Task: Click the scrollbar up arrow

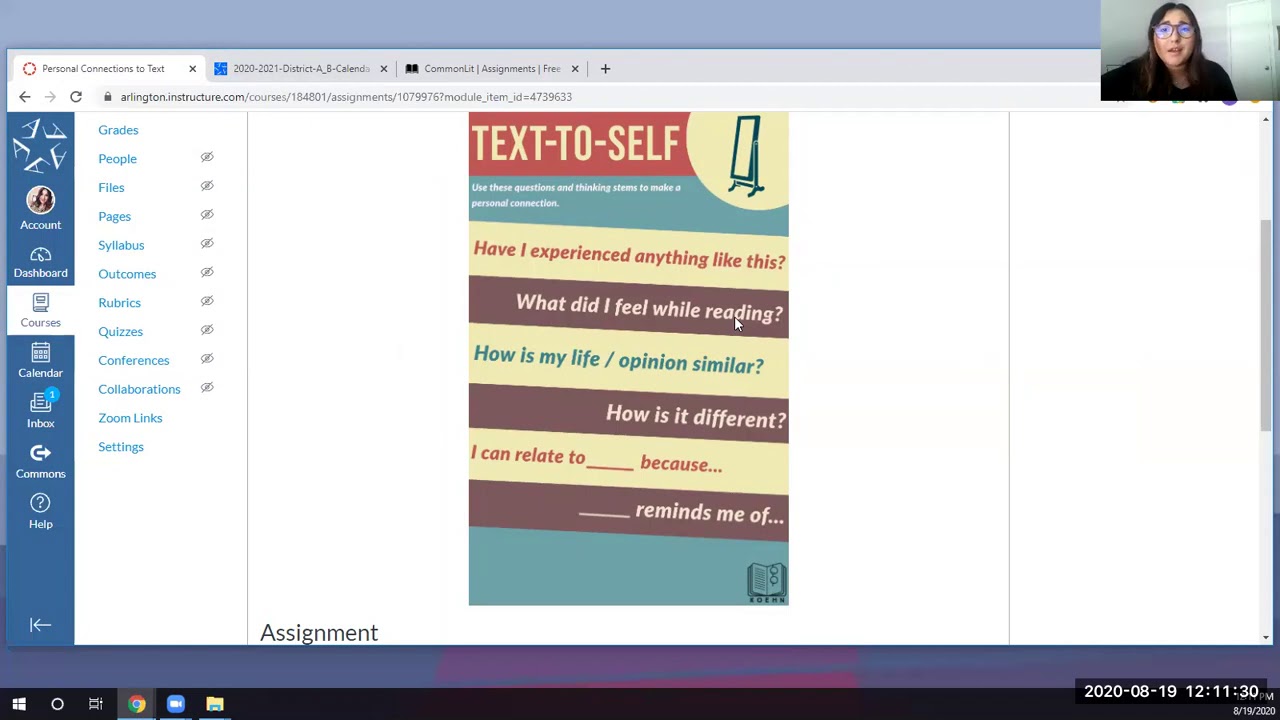Action: 1266,119
